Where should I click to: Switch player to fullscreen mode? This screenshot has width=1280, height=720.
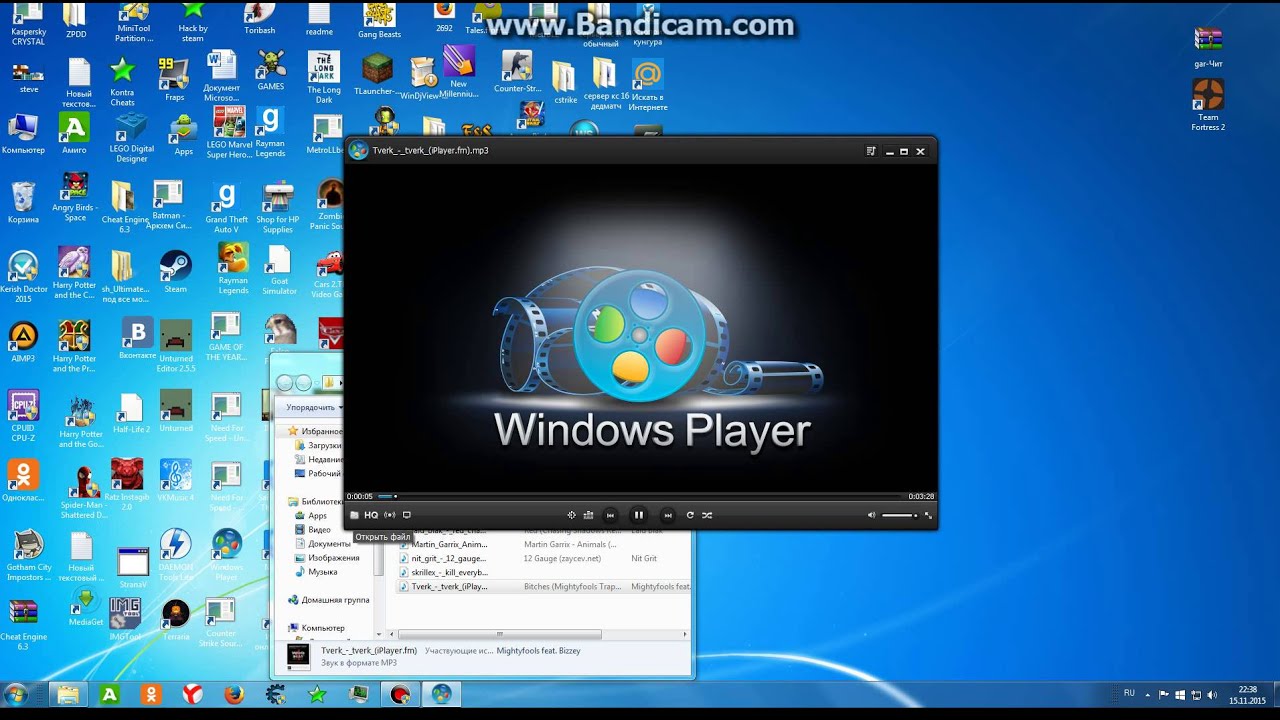click(x=928, y=515)
